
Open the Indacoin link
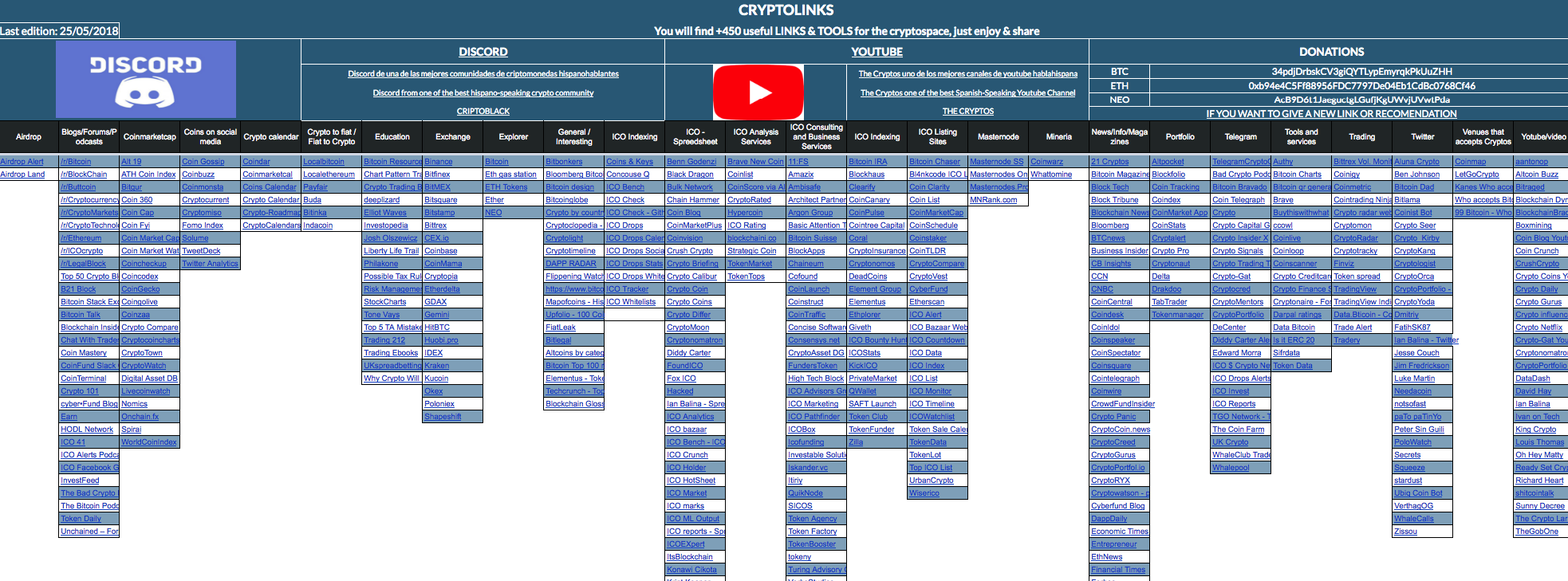(318, 226)
